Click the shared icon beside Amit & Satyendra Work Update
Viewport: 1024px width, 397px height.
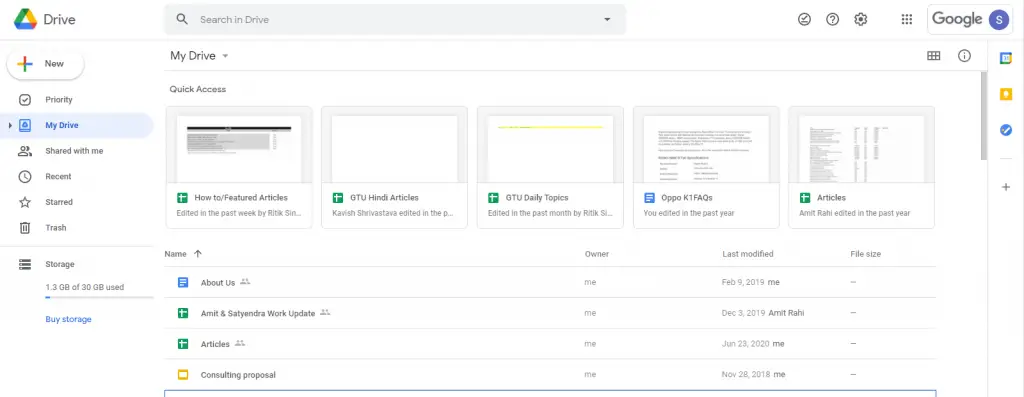(325, 313)
